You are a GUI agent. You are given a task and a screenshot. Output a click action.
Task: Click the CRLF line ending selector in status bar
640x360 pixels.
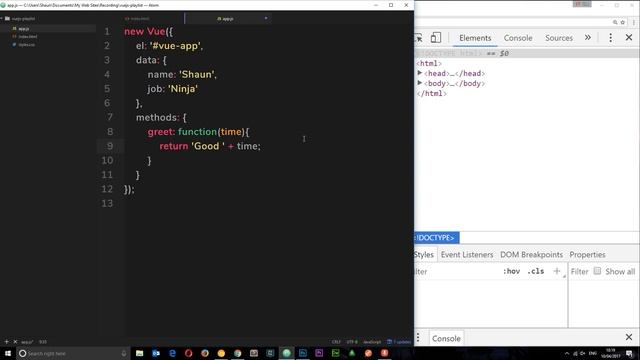[336, 342]
